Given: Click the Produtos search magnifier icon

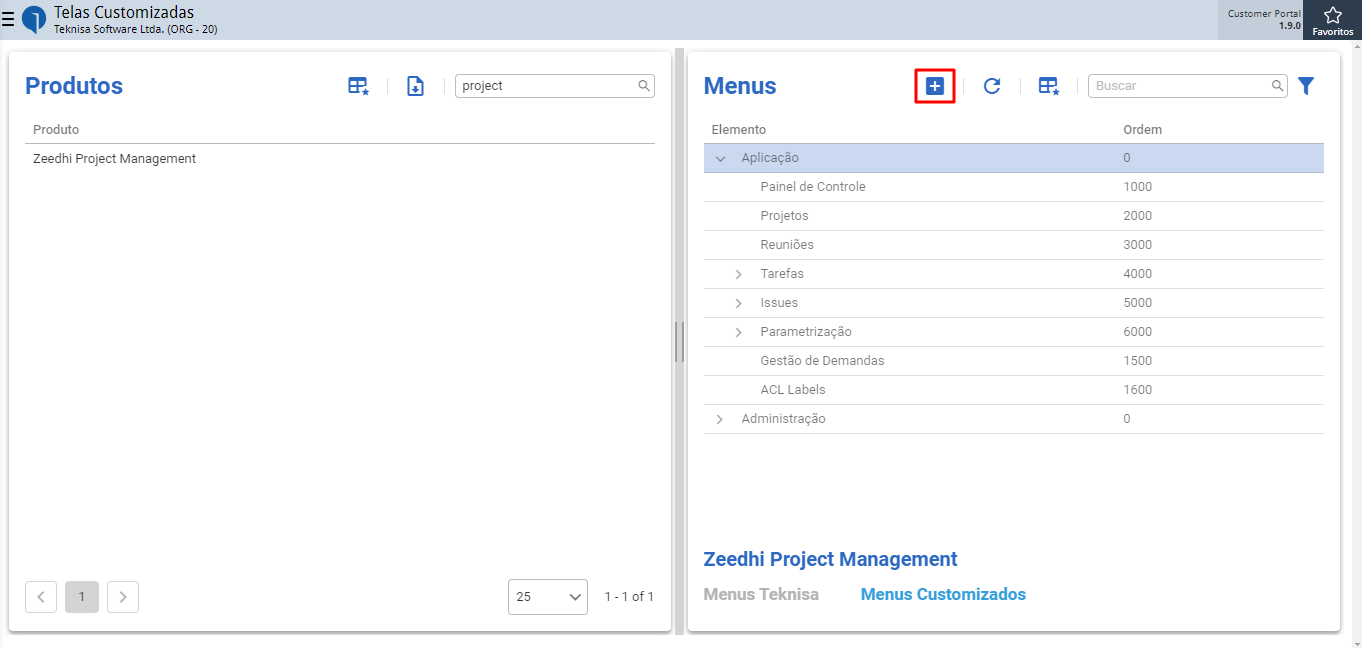Looking at the screenshot, I should [644, 86].
